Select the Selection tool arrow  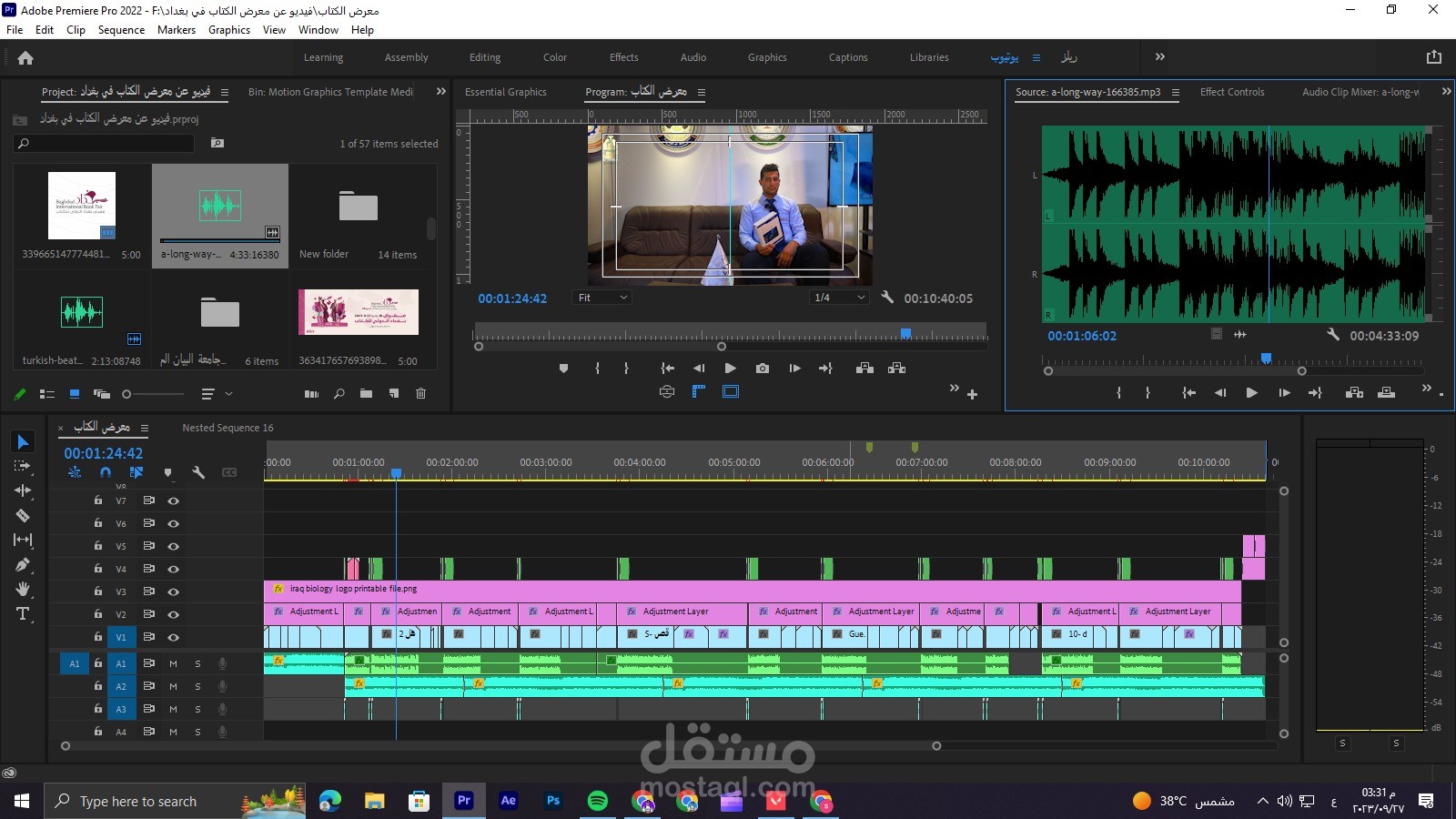click(24, 442)
